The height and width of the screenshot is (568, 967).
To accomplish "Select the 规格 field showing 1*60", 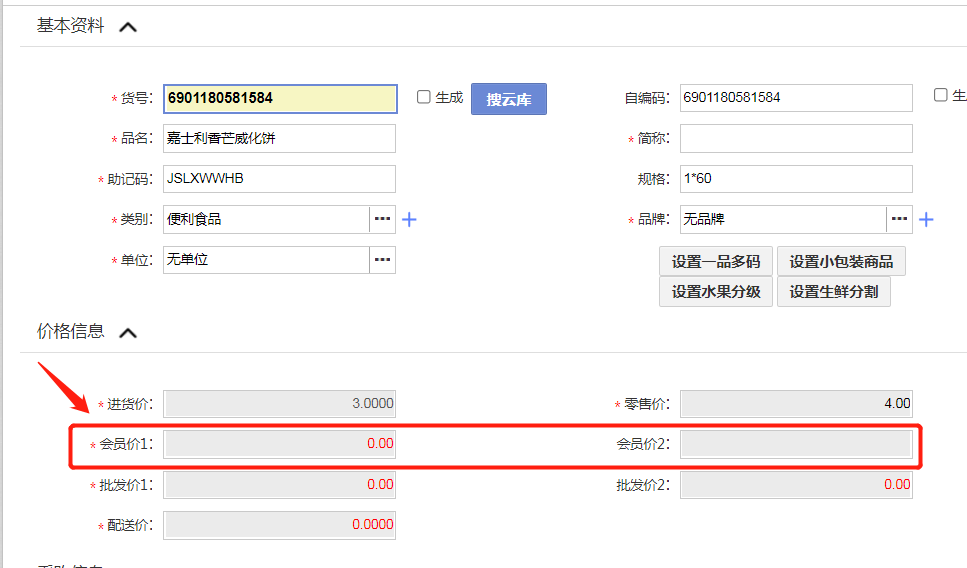I will click(x=796, y=179).
